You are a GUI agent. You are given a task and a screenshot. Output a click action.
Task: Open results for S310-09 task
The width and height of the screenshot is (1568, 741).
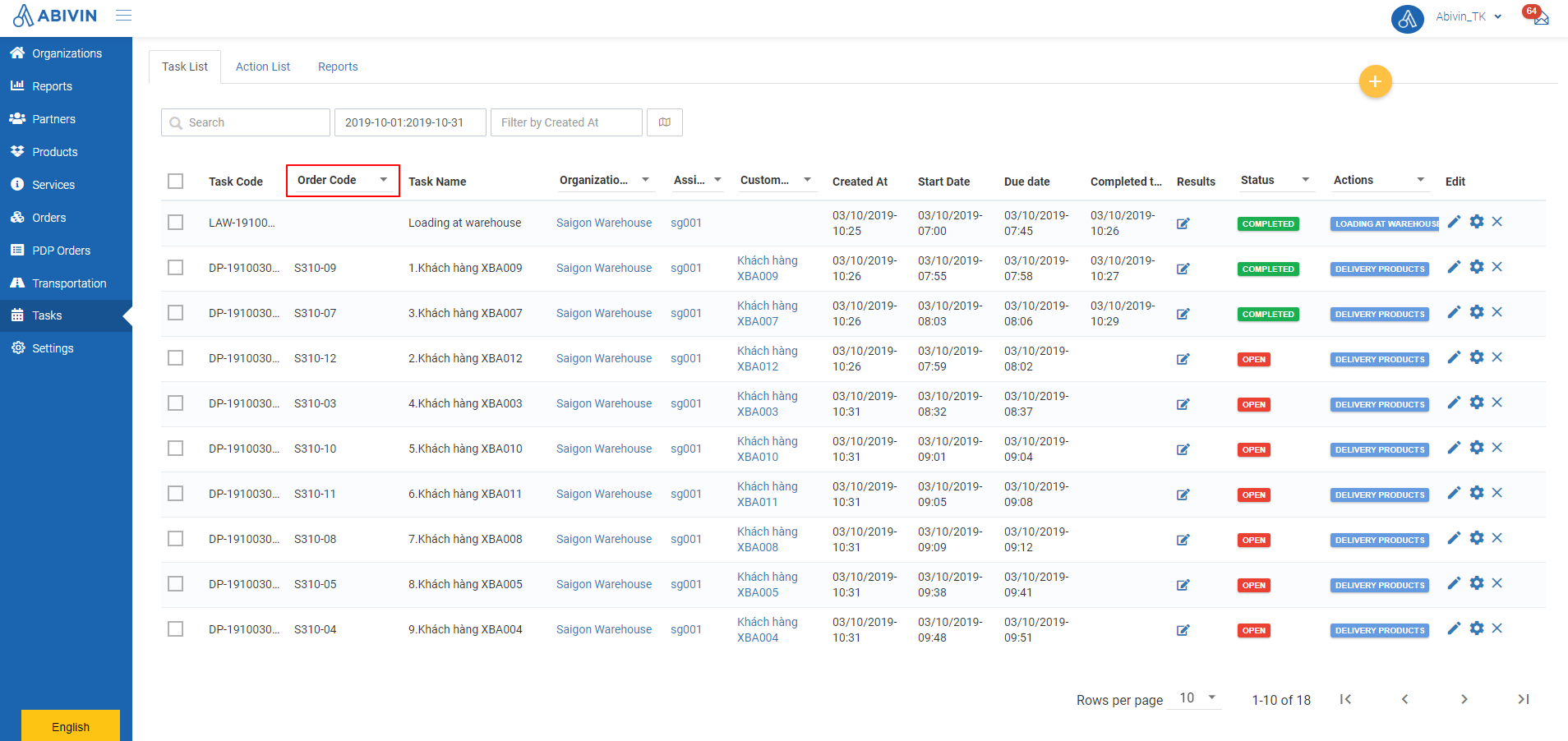(x=1183, y=269)
